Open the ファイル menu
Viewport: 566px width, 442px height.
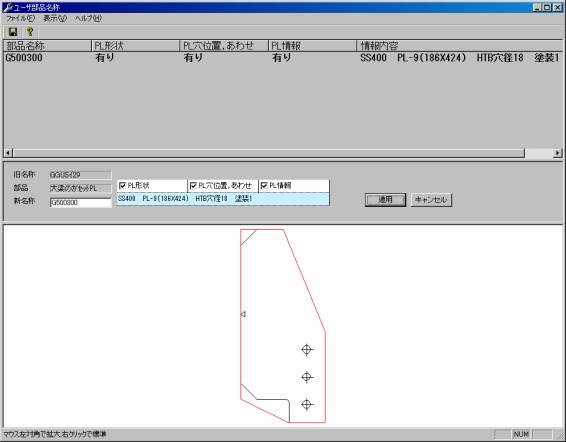coord(20,18)
